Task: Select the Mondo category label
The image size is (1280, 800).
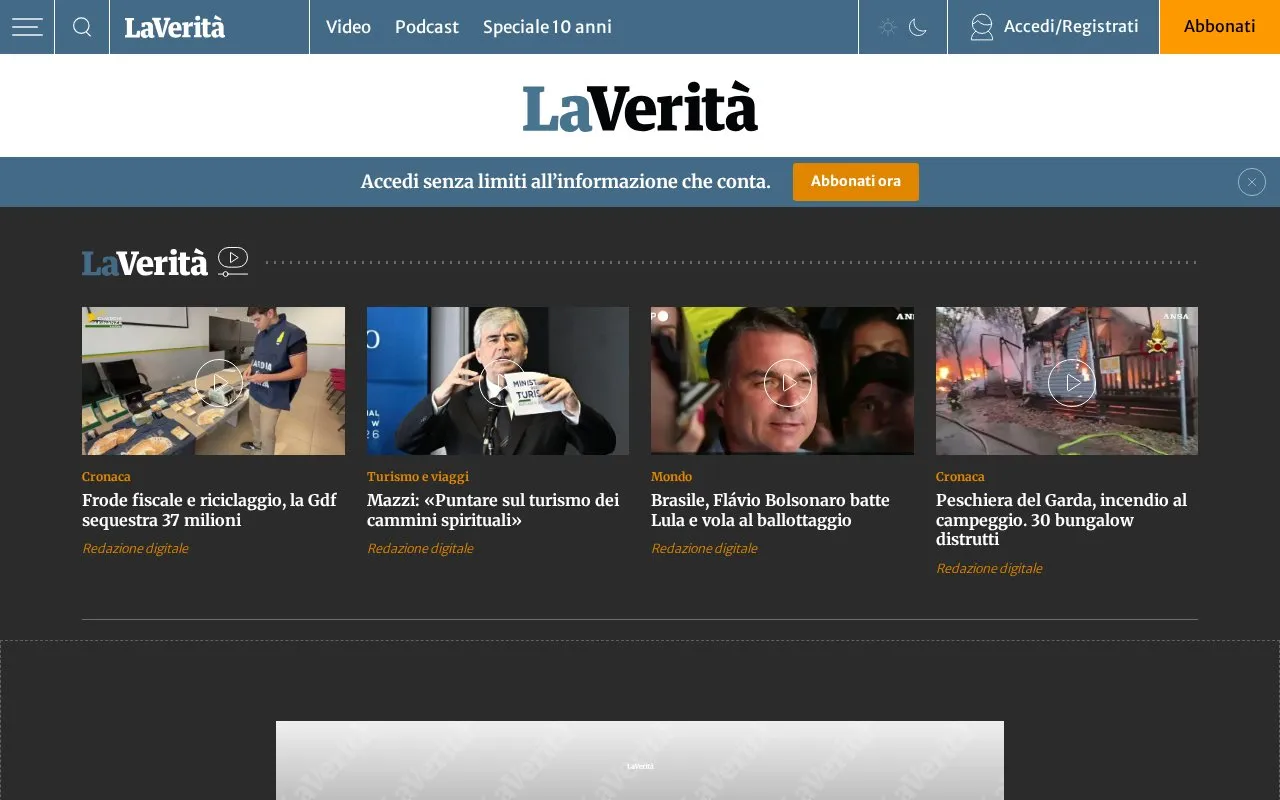Action: (x=671, y=477)
